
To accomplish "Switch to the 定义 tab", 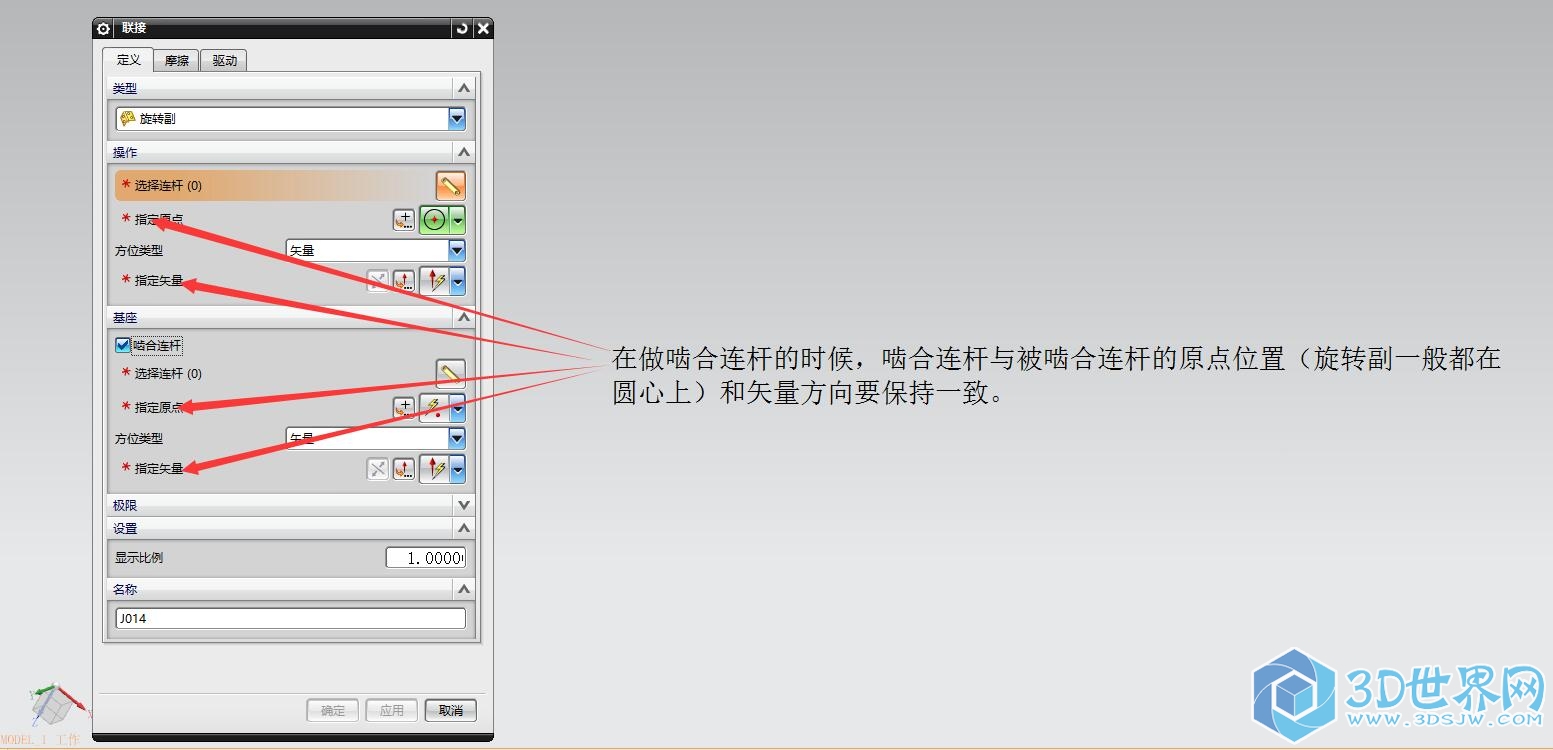I will tap(128, 60).
